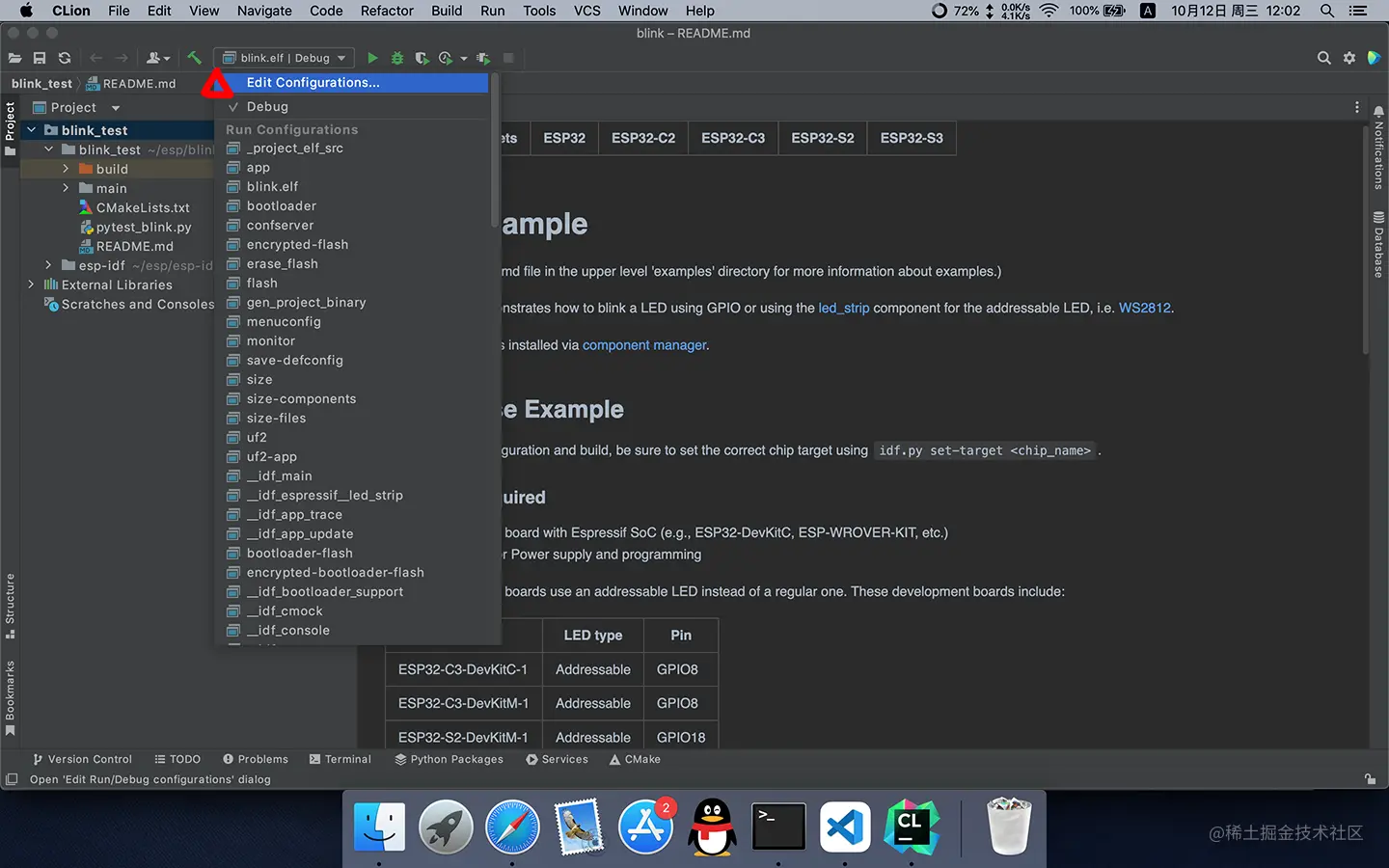Viewport: 1389px width, 868px height.
Task: Collapse the blink_test root module node
Action: pyautogui.click(x=31, y=130)
